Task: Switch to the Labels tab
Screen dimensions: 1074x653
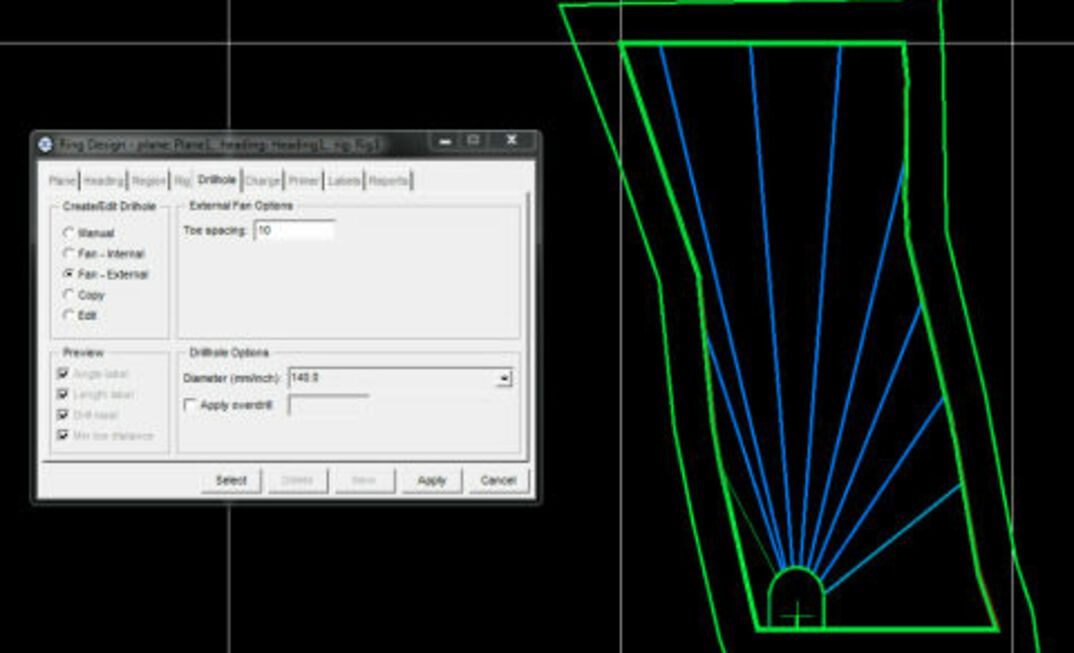Action: (x=344, y=180)
